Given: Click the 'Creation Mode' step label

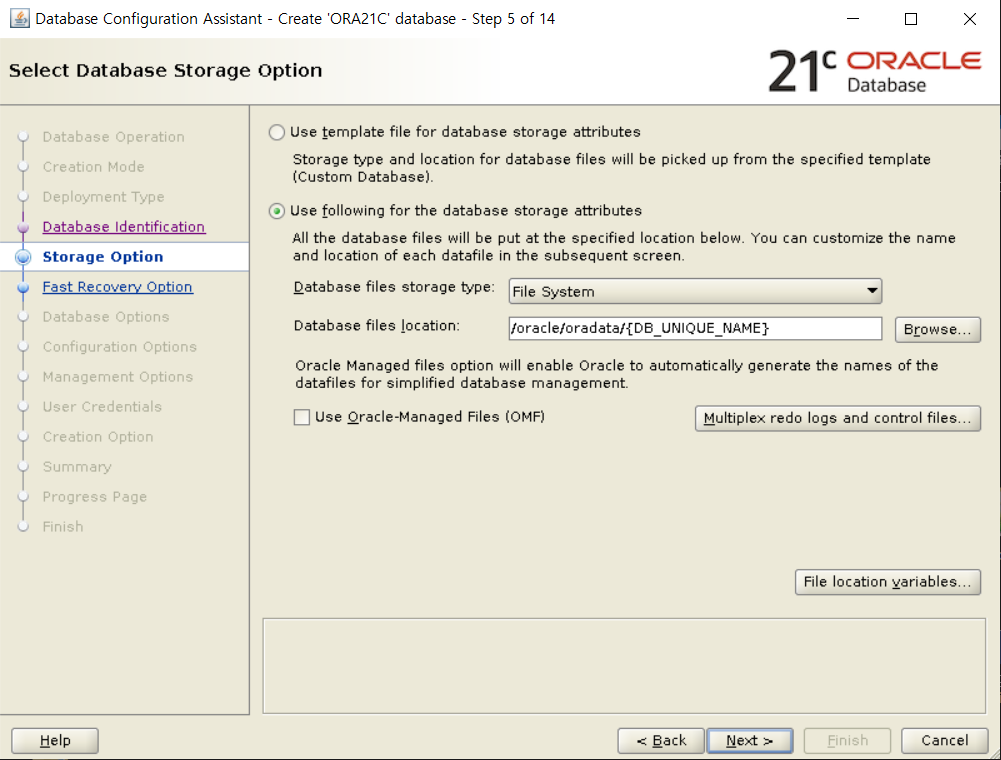Looking at the screenshot, I should coord(93,167).
